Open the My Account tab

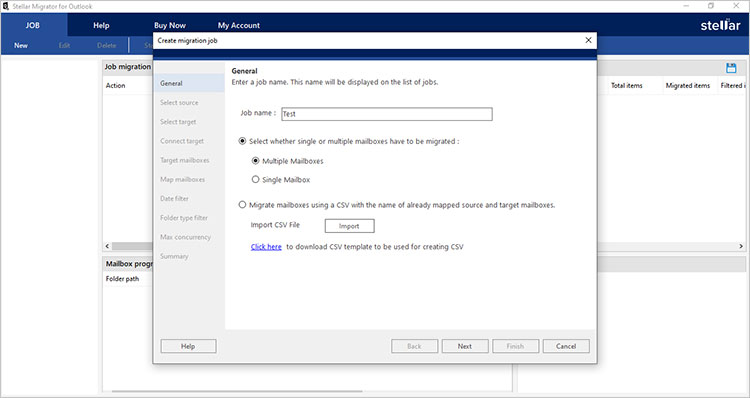(x=239, y=25)
